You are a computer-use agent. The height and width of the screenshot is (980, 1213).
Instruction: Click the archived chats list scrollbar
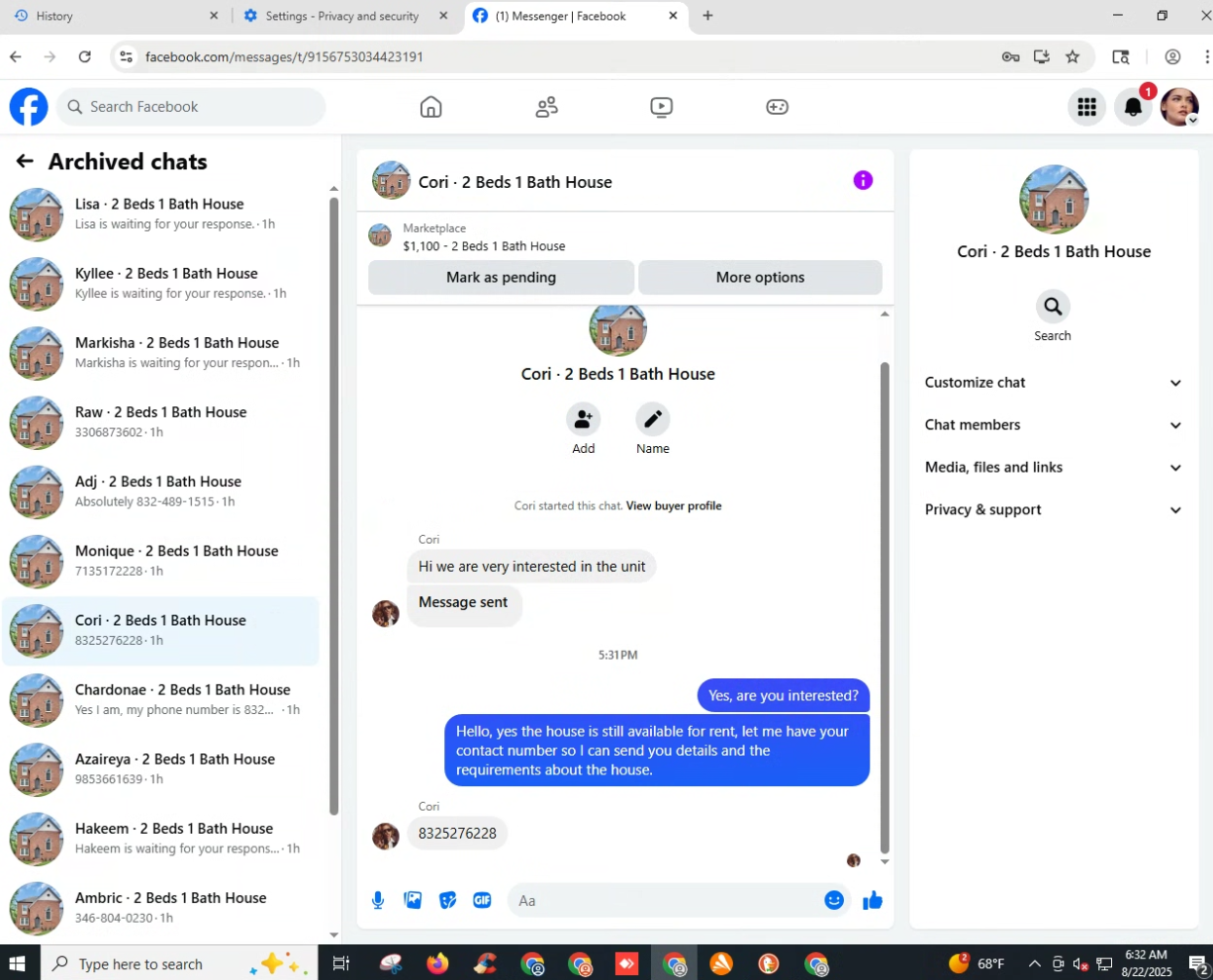tap(333, 506)
